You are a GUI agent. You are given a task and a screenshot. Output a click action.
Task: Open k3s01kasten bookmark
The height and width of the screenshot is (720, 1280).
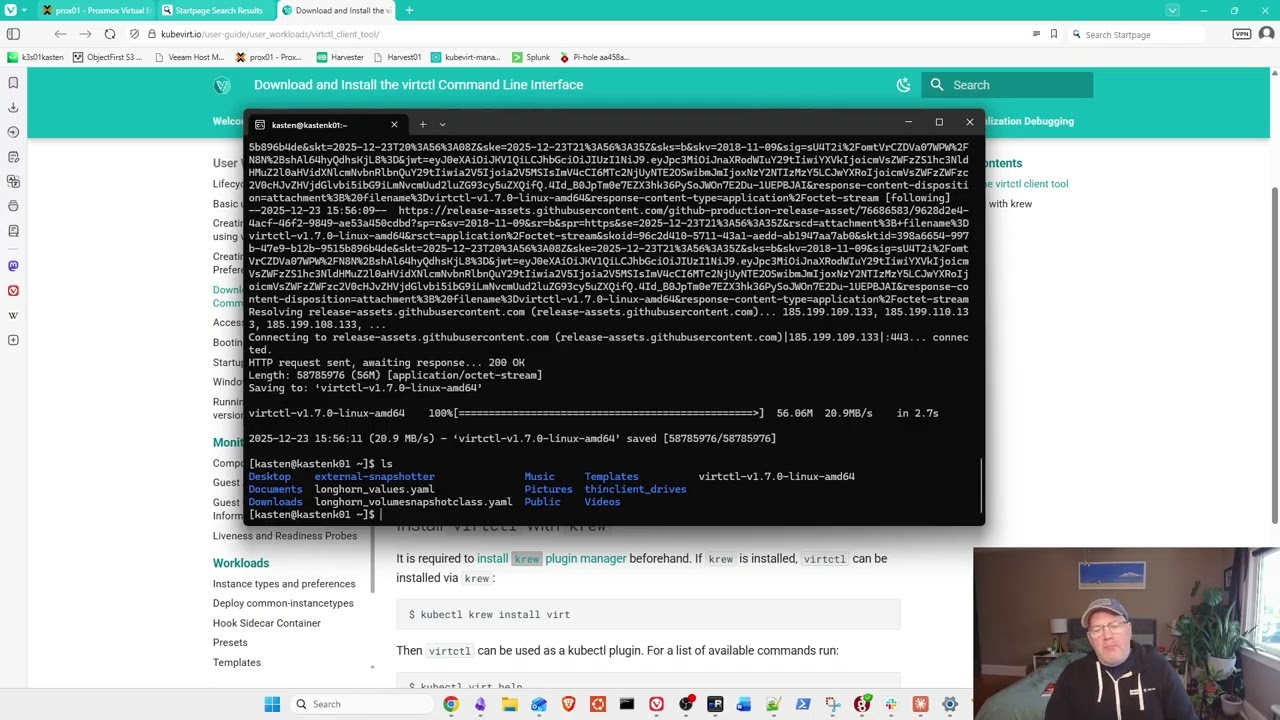[33, 57]
